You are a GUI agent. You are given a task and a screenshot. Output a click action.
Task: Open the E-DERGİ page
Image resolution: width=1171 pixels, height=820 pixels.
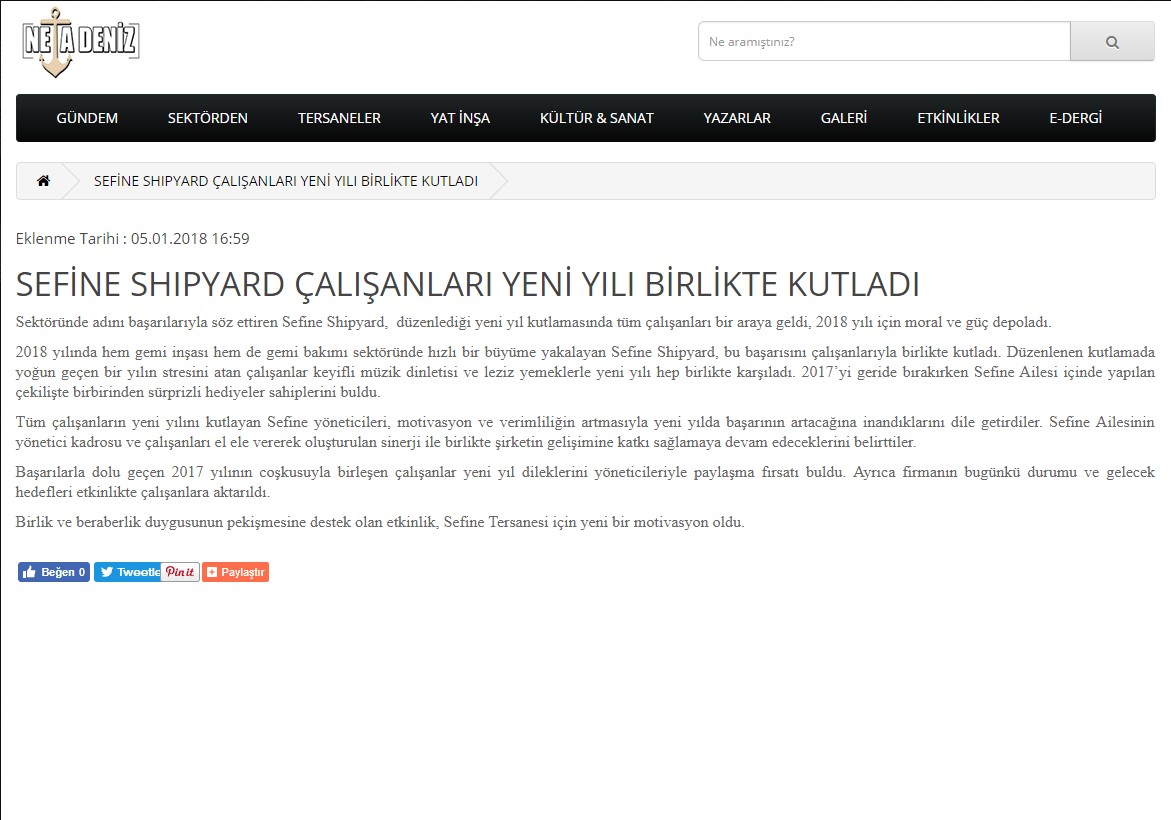[1075, 118]
